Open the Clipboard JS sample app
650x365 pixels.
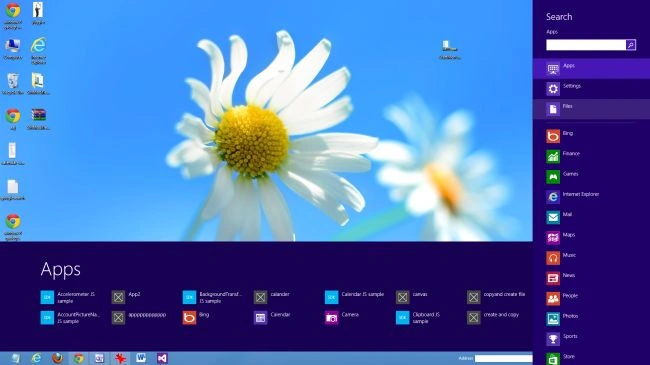(x=418, y=318)
